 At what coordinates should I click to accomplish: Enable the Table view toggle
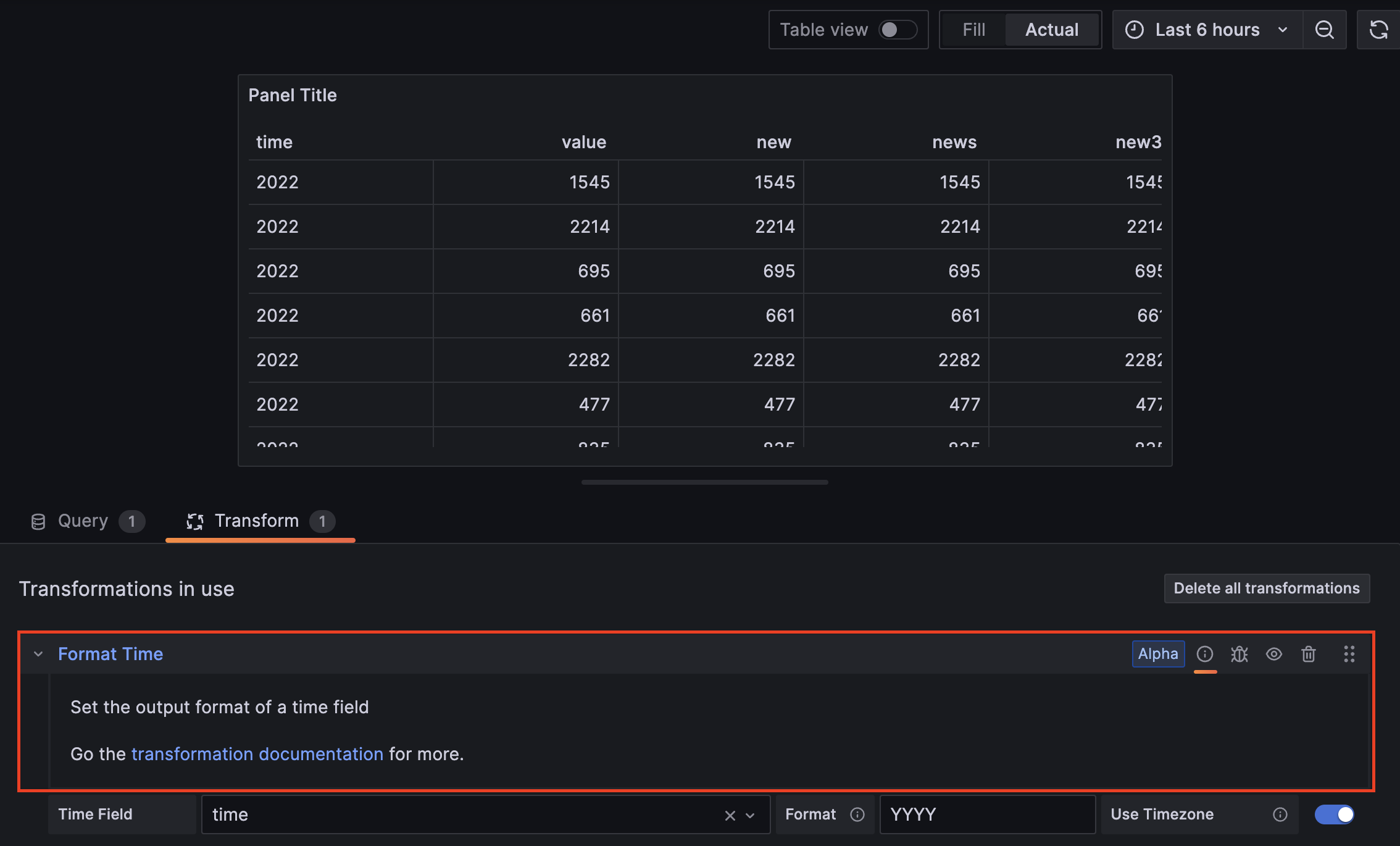tap(898, 29)
